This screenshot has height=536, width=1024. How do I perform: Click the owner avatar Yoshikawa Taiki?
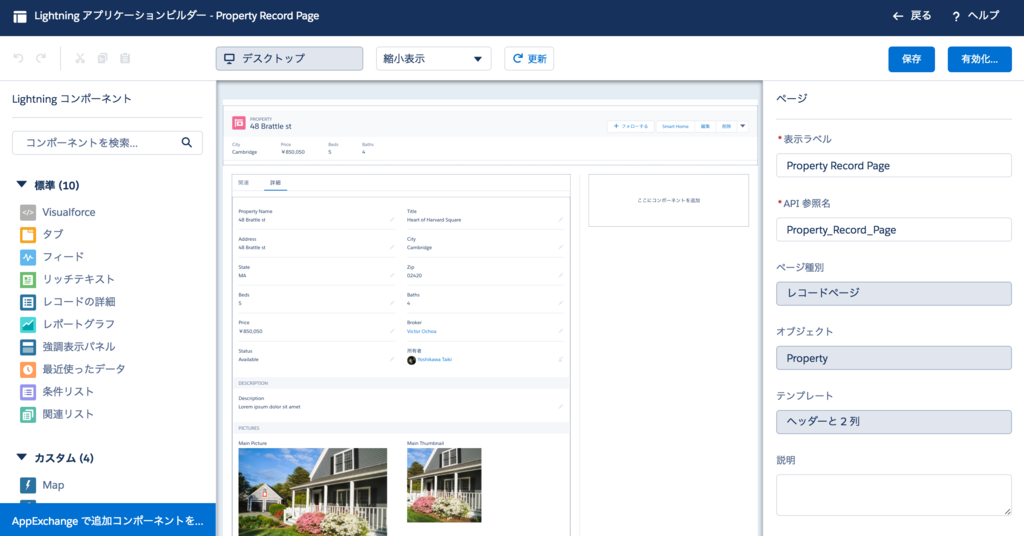click(411, 360)
